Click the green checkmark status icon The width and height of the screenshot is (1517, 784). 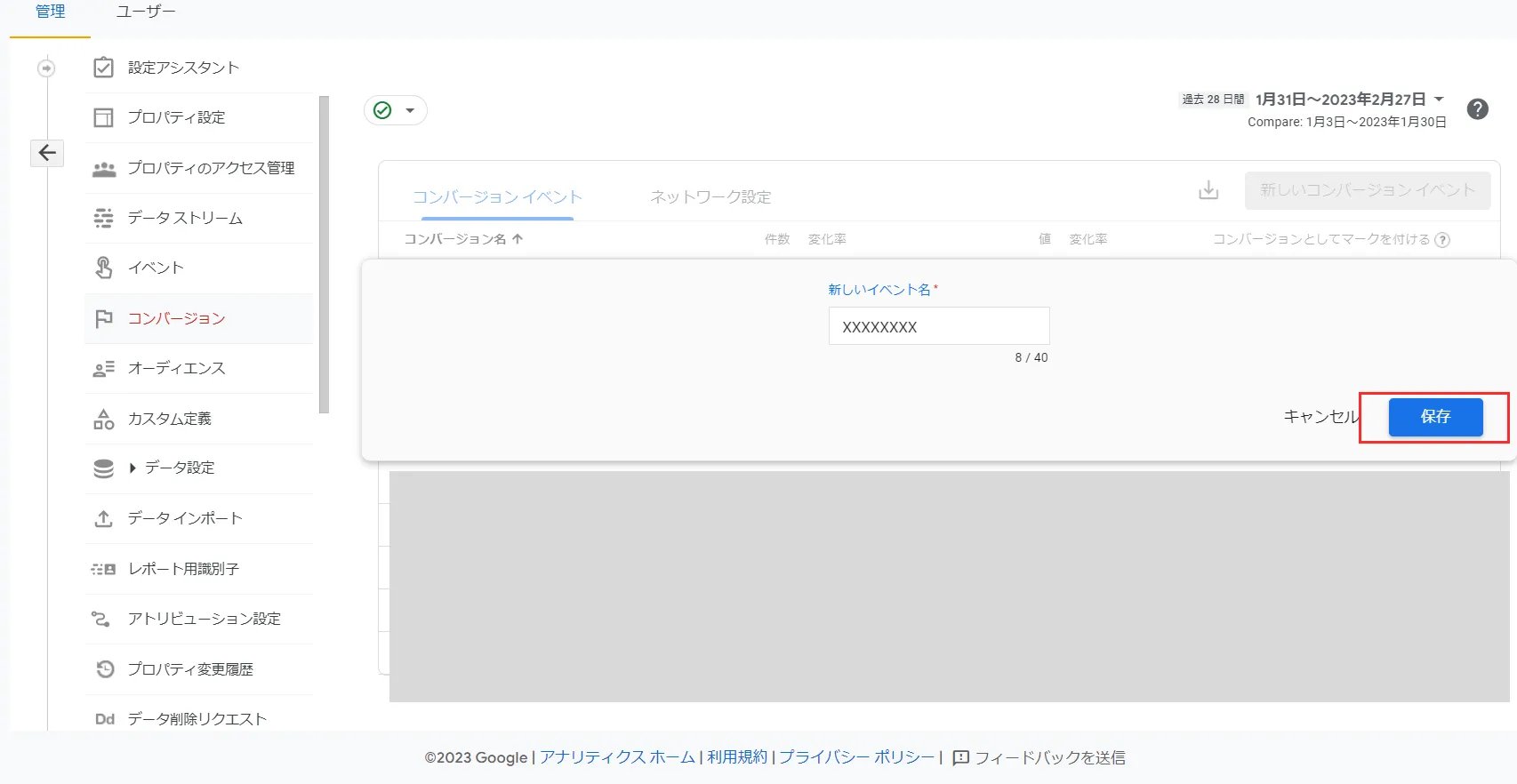pyautogui.click(x=382, y=110)
